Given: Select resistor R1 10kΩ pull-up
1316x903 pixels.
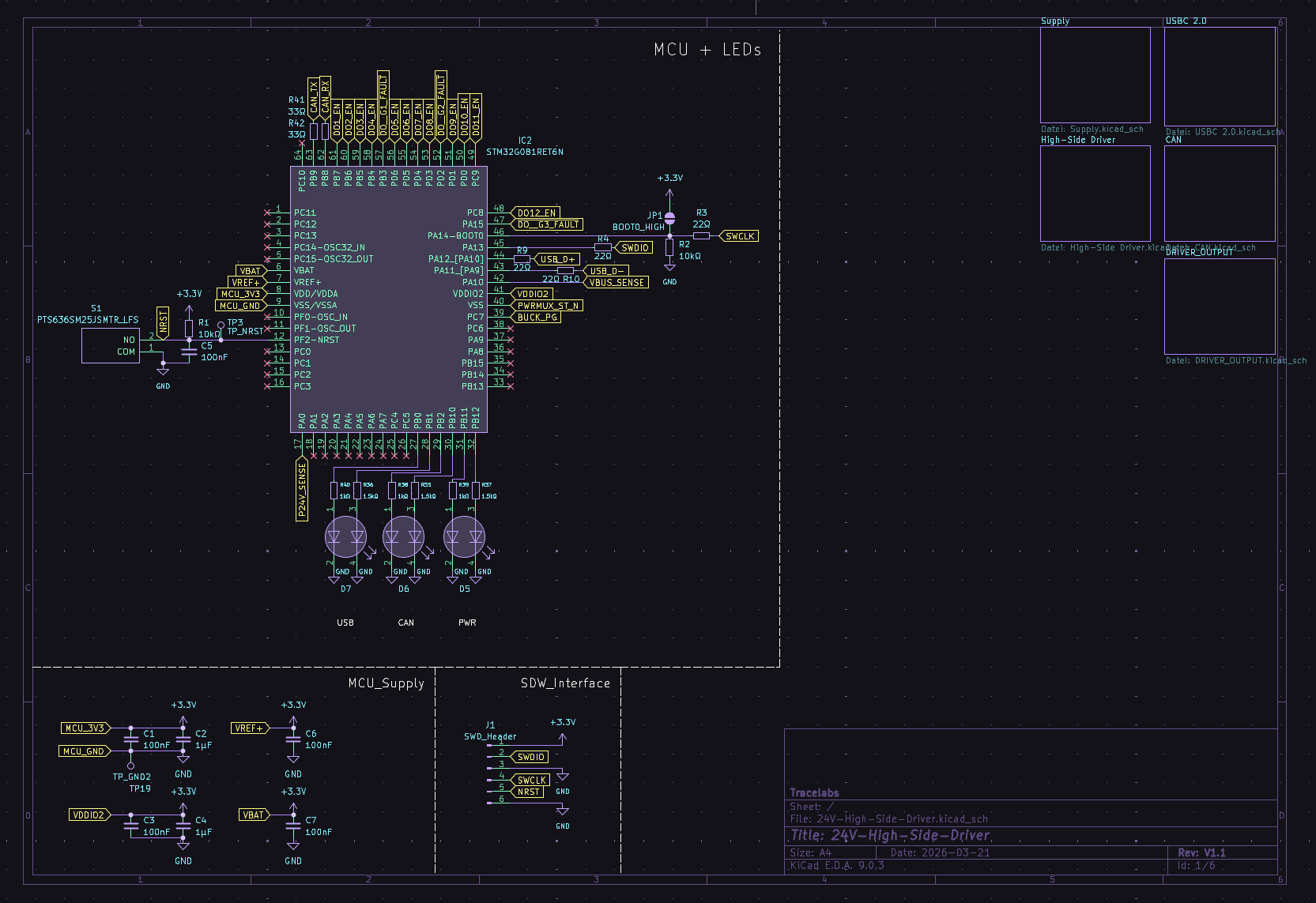Looking at the screenshot, I should pyautogui.click(x=189, y=328).
